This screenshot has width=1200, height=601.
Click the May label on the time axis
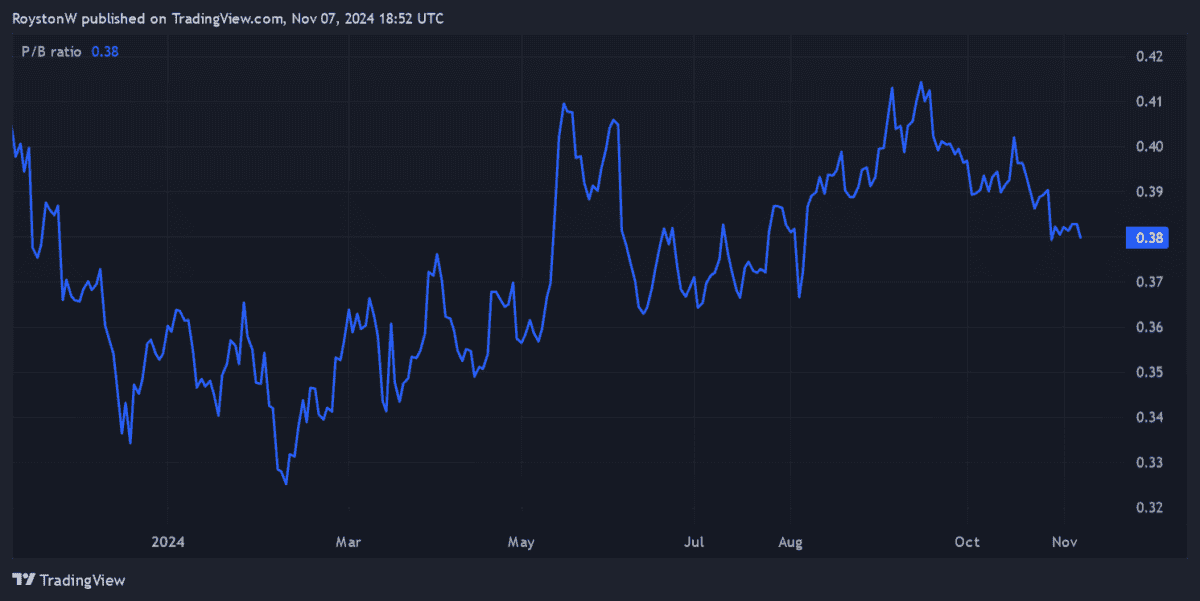tap(520, 542)
